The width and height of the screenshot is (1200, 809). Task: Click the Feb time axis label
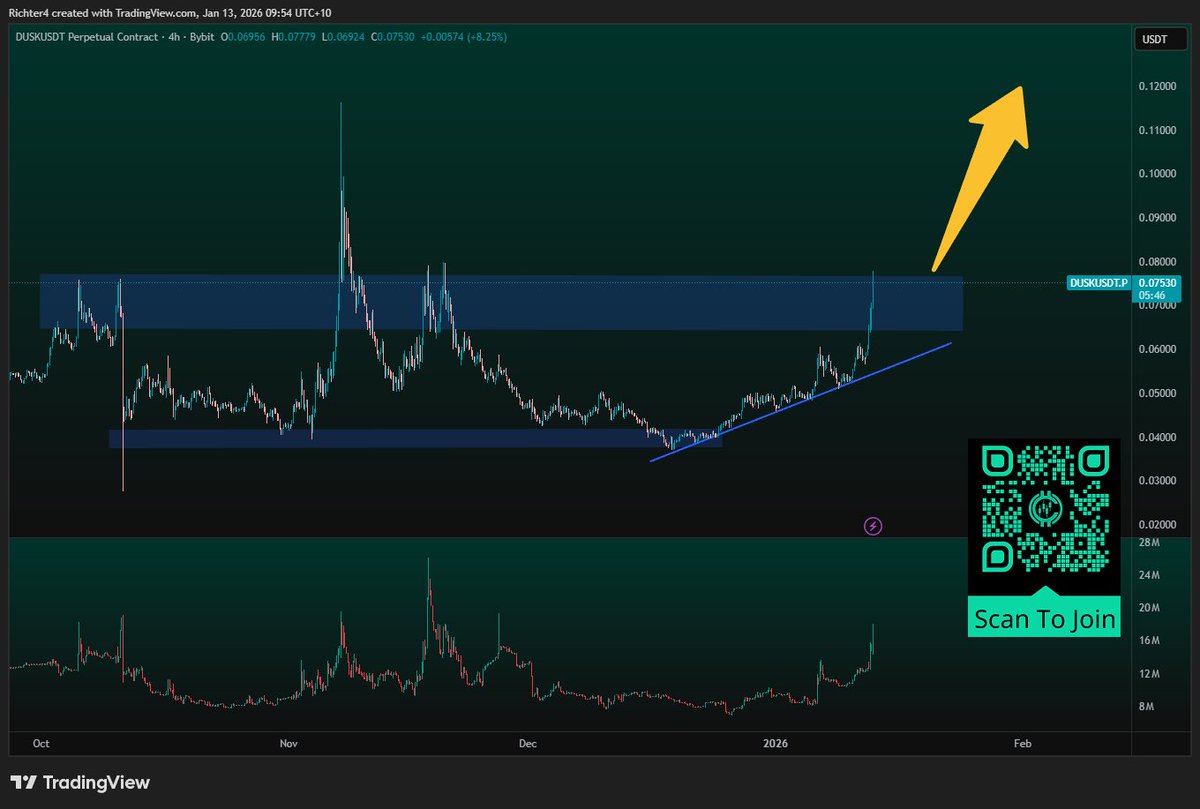1023,744
